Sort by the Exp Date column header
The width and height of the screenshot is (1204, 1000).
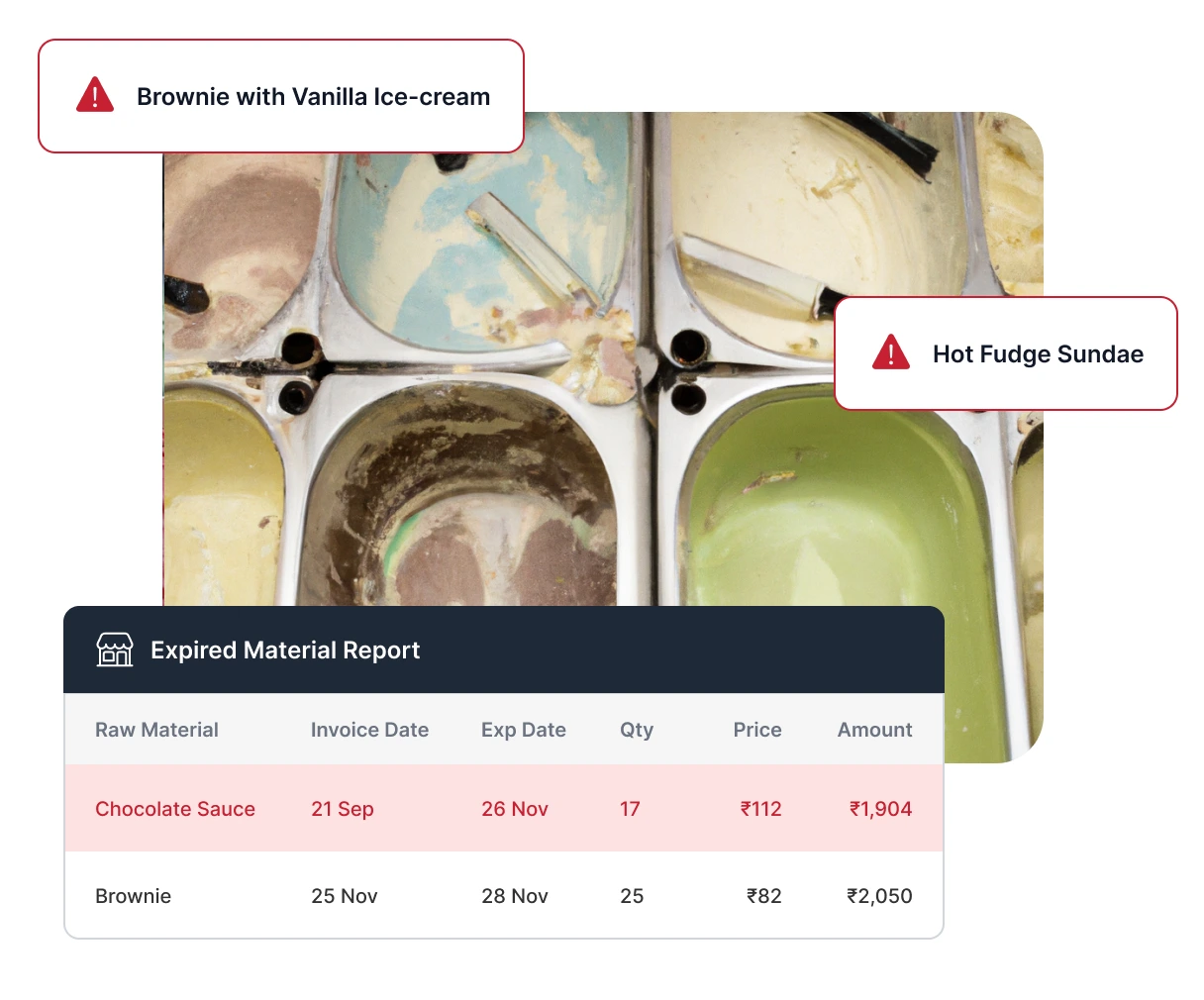click(x=524, y=730)
